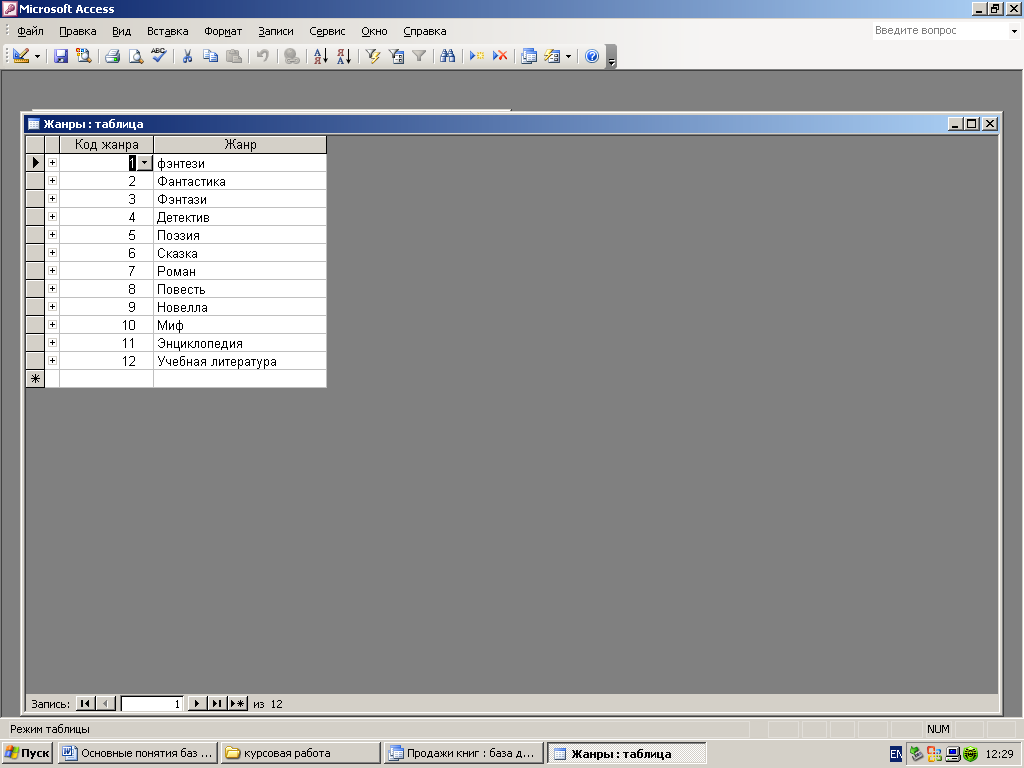Image resolution: width=1024 pixels, height=768 pixels.
Task: Click the Новелла cell
Action: 240,307
